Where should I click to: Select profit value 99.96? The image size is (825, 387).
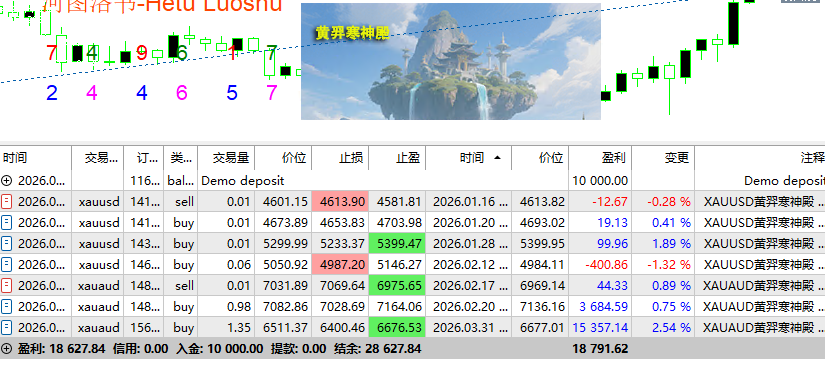pyautogui.click(x=612, y=244)
